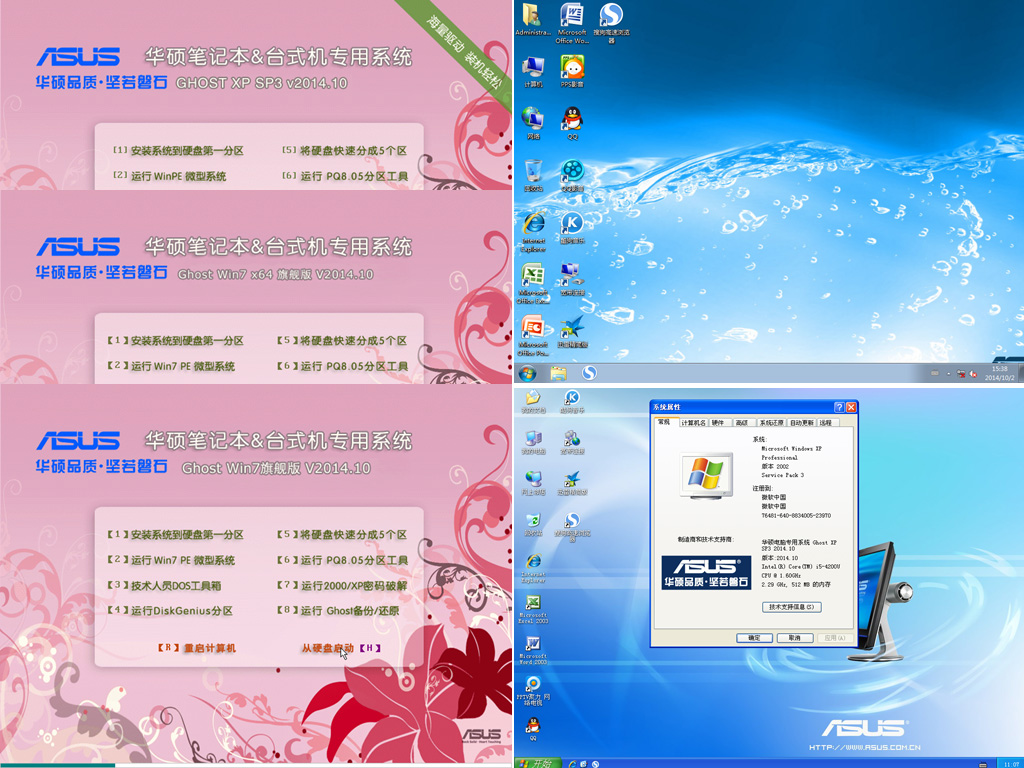The height and width of the screenshot is (768, 1024).
Task: Select 【8】运行 Ghost备份/还原
Action: (x=338, y=611)
